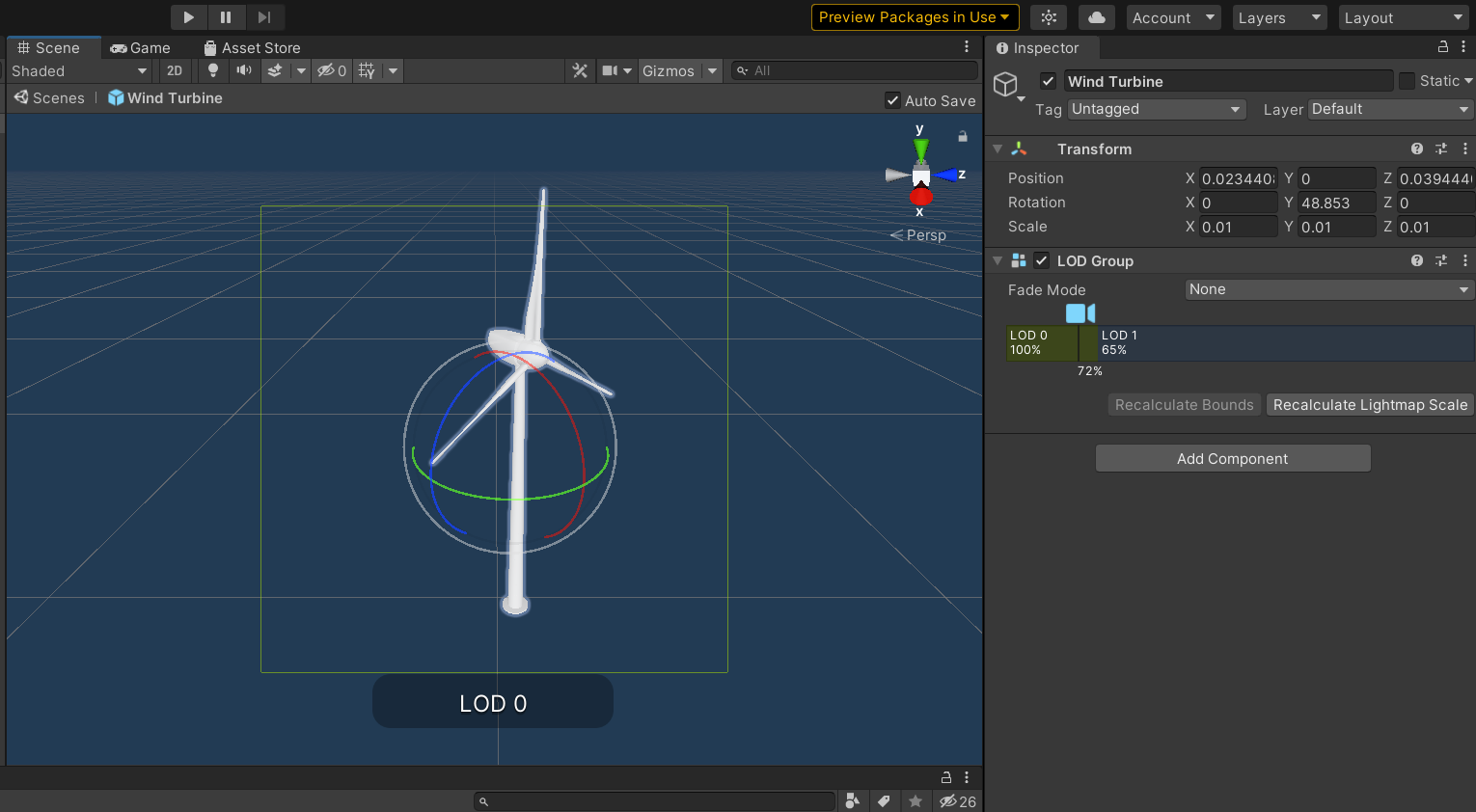Open the Collaborate sun-gear icon

1049,17
